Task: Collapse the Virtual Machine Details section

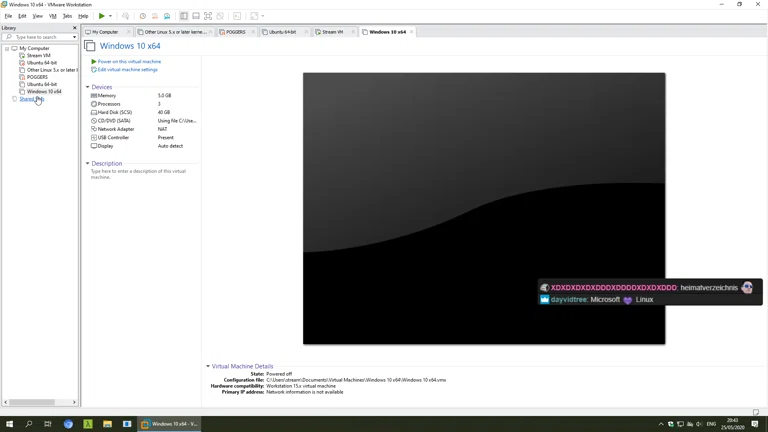Action: coord(208,366)
